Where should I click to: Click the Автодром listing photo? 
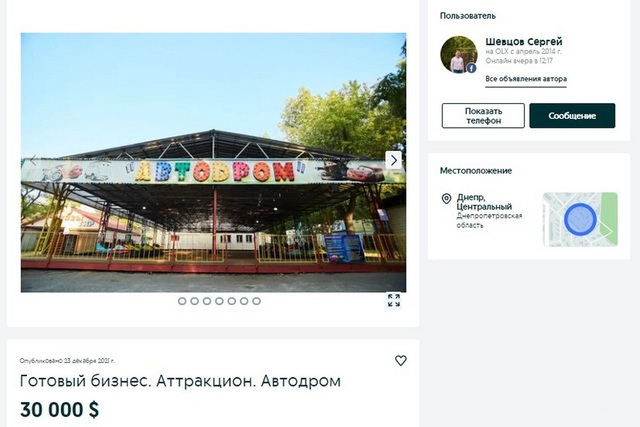[x=213, y=162]
